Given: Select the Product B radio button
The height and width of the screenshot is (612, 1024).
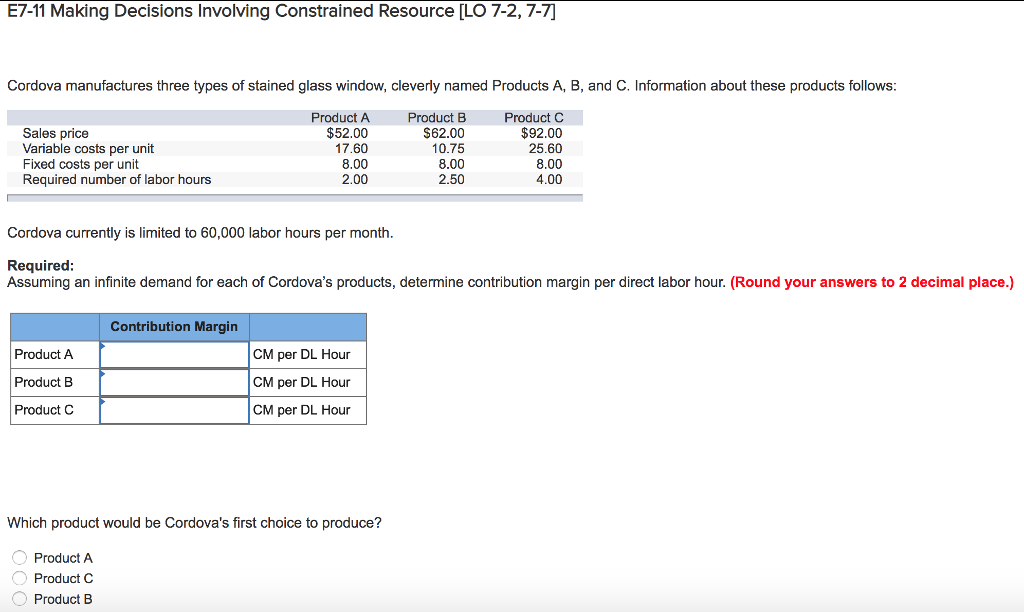Looking at the screenshot, I should click(19, 599).
